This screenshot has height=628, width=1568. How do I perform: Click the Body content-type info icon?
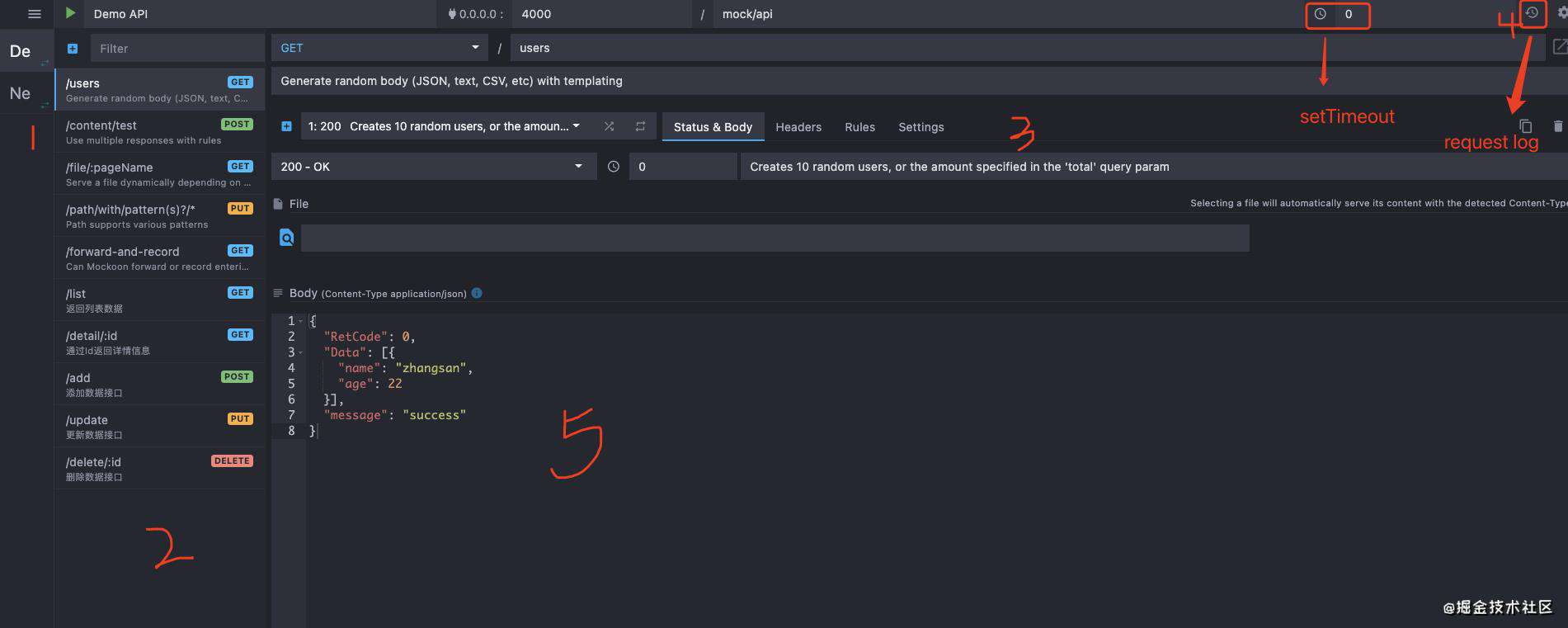click(x=477, y=293)
